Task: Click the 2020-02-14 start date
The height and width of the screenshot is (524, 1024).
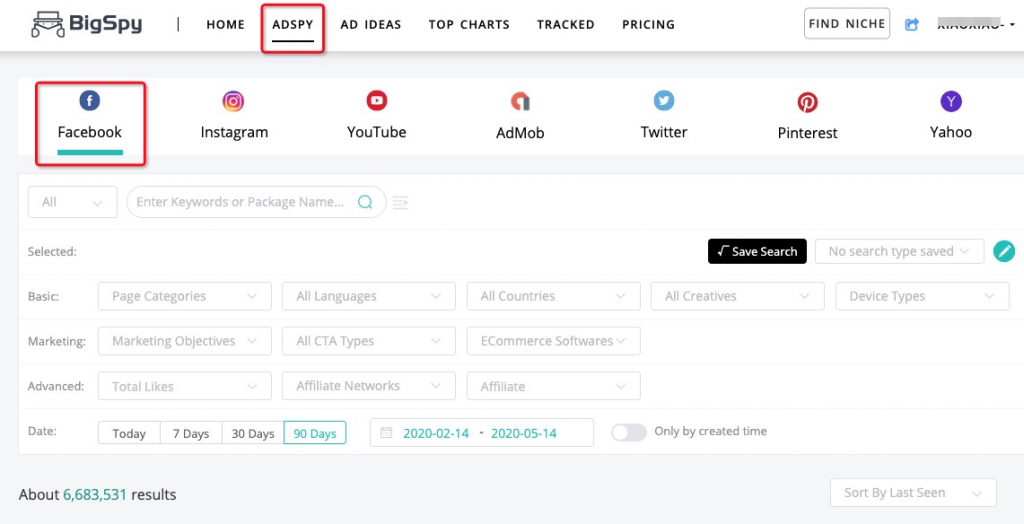Action: (436, 433)
